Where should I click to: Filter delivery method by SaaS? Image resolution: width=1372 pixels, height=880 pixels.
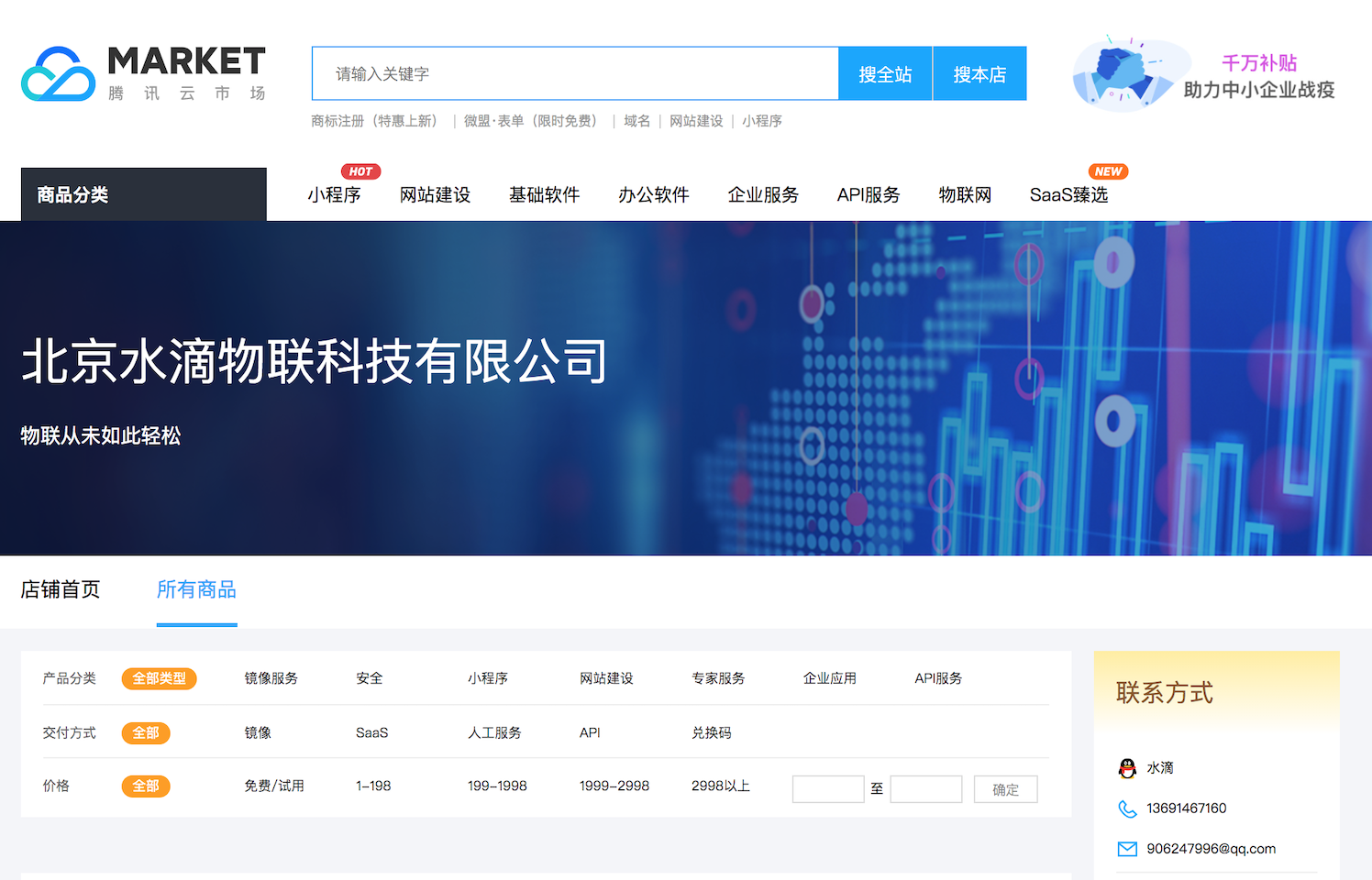point(371,732)
